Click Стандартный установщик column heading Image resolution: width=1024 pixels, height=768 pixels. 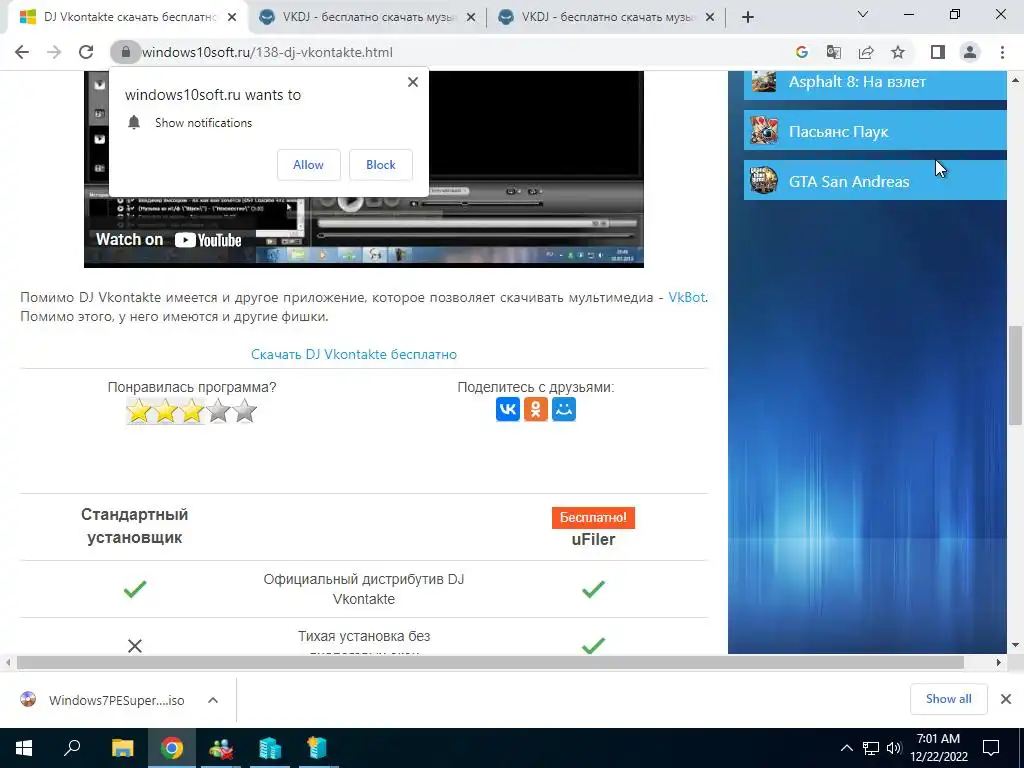[135, 526]
